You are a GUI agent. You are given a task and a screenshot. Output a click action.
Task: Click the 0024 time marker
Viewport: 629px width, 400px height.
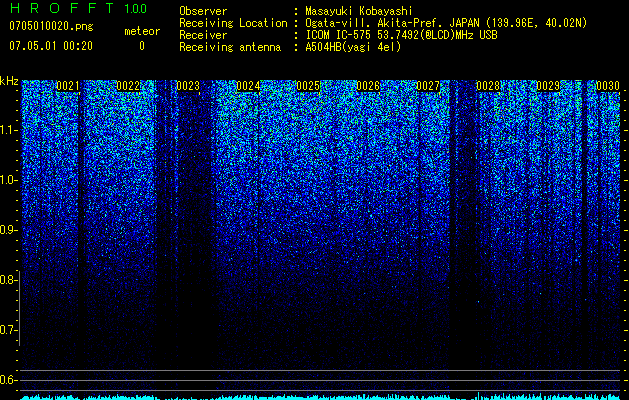click(248, 86)
